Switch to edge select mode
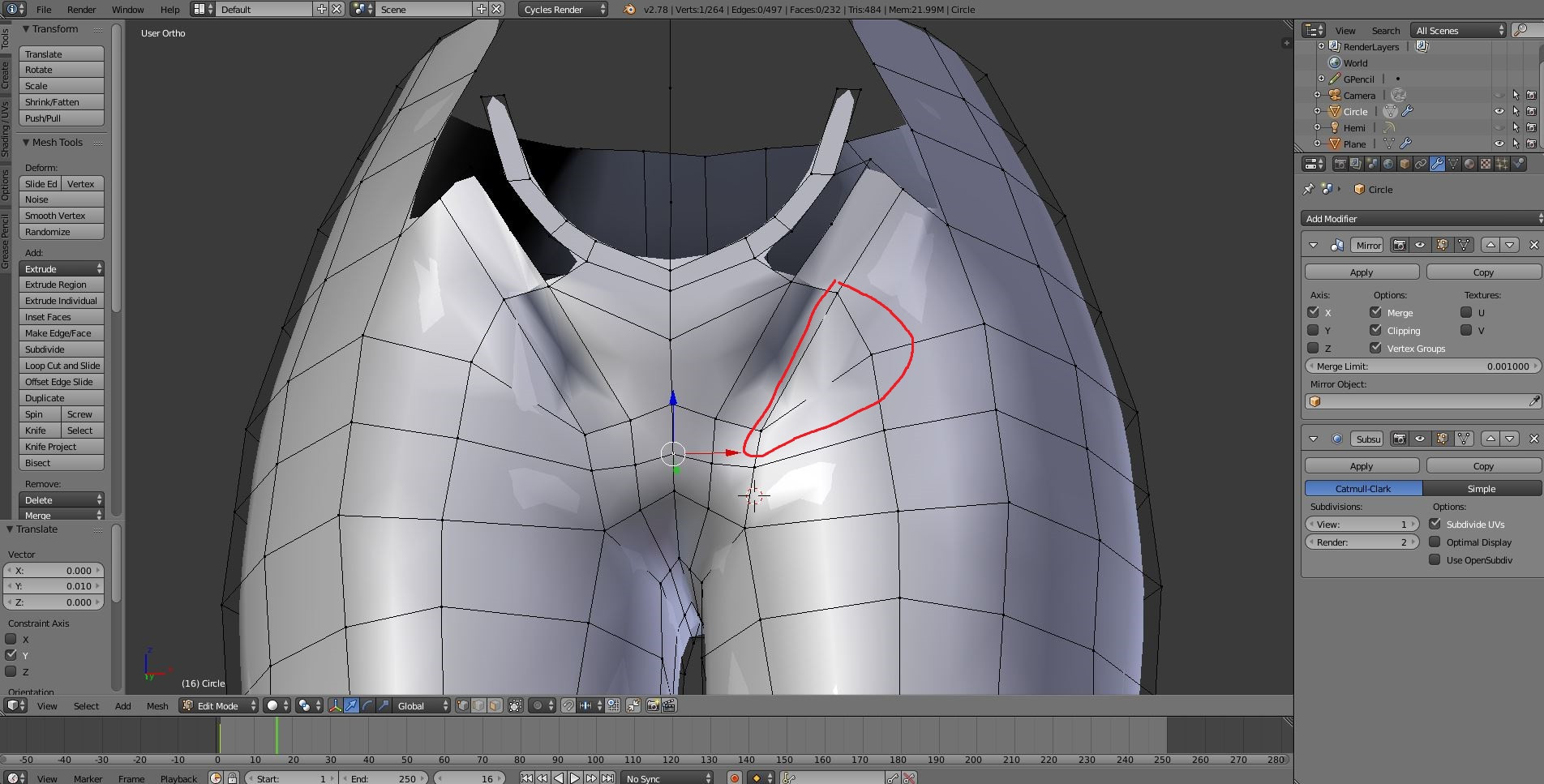Image resolution: width=1544 pixels, height=784 pixels. pos(478,706)
